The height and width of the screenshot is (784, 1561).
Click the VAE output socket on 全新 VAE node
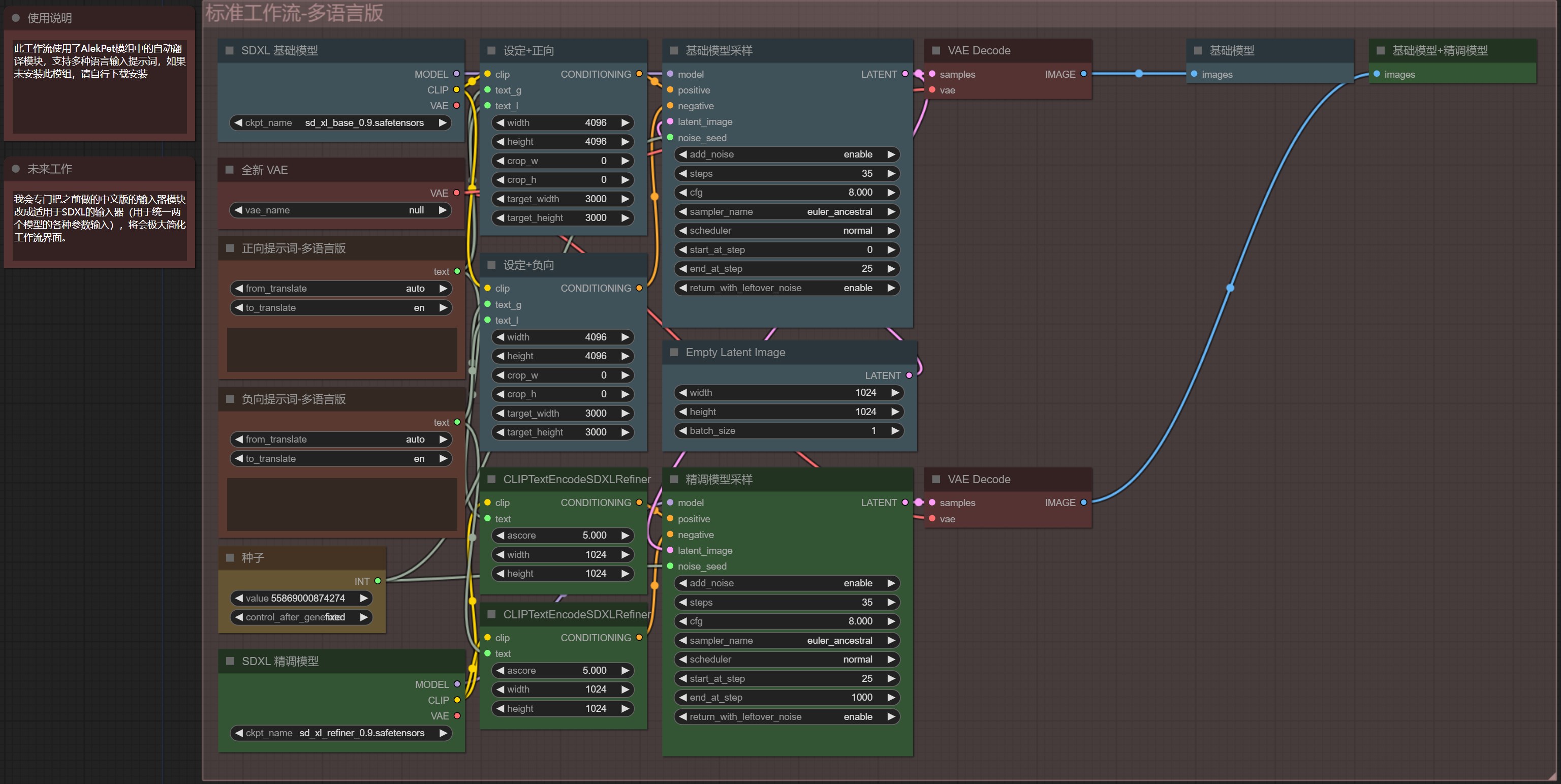point(456,193)
